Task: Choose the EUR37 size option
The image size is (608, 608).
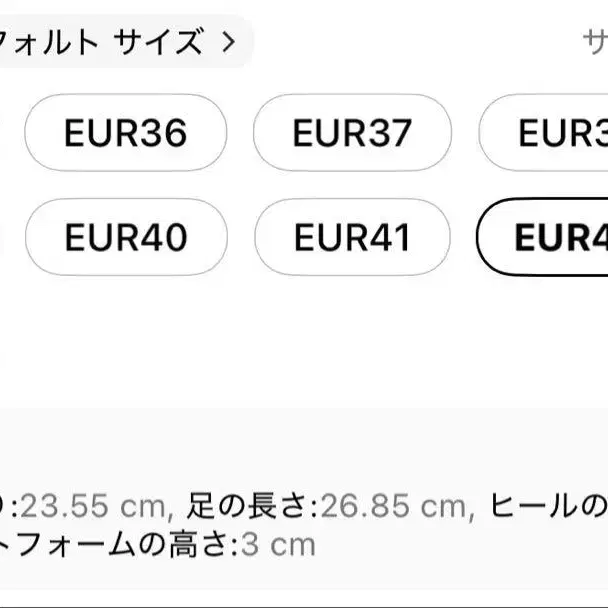Action: pos(352,133)
